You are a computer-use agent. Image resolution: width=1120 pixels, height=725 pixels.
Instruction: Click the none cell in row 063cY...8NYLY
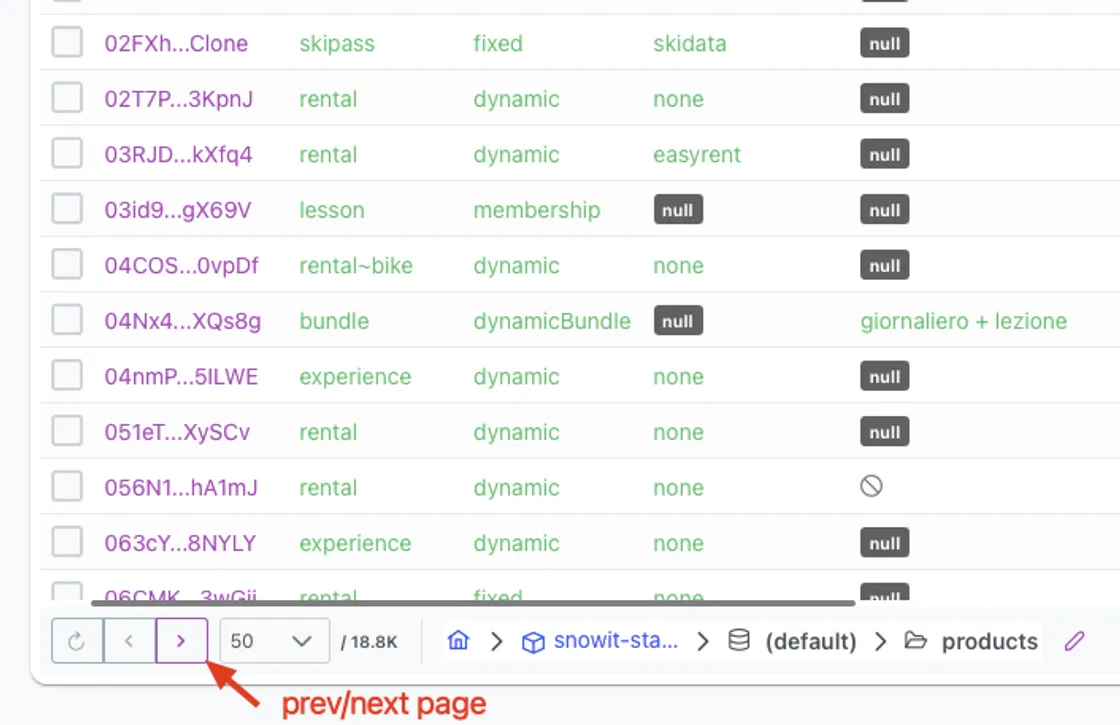[x=678, y=544]
